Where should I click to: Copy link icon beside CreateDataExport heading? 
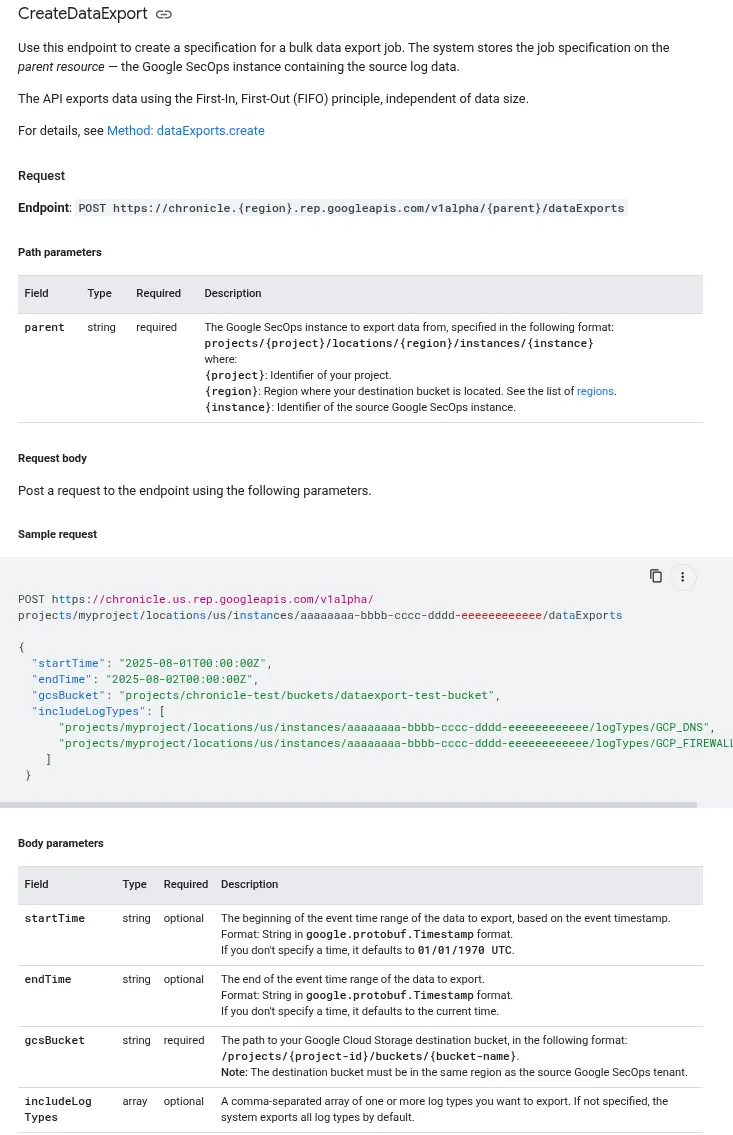coord(164,14)
